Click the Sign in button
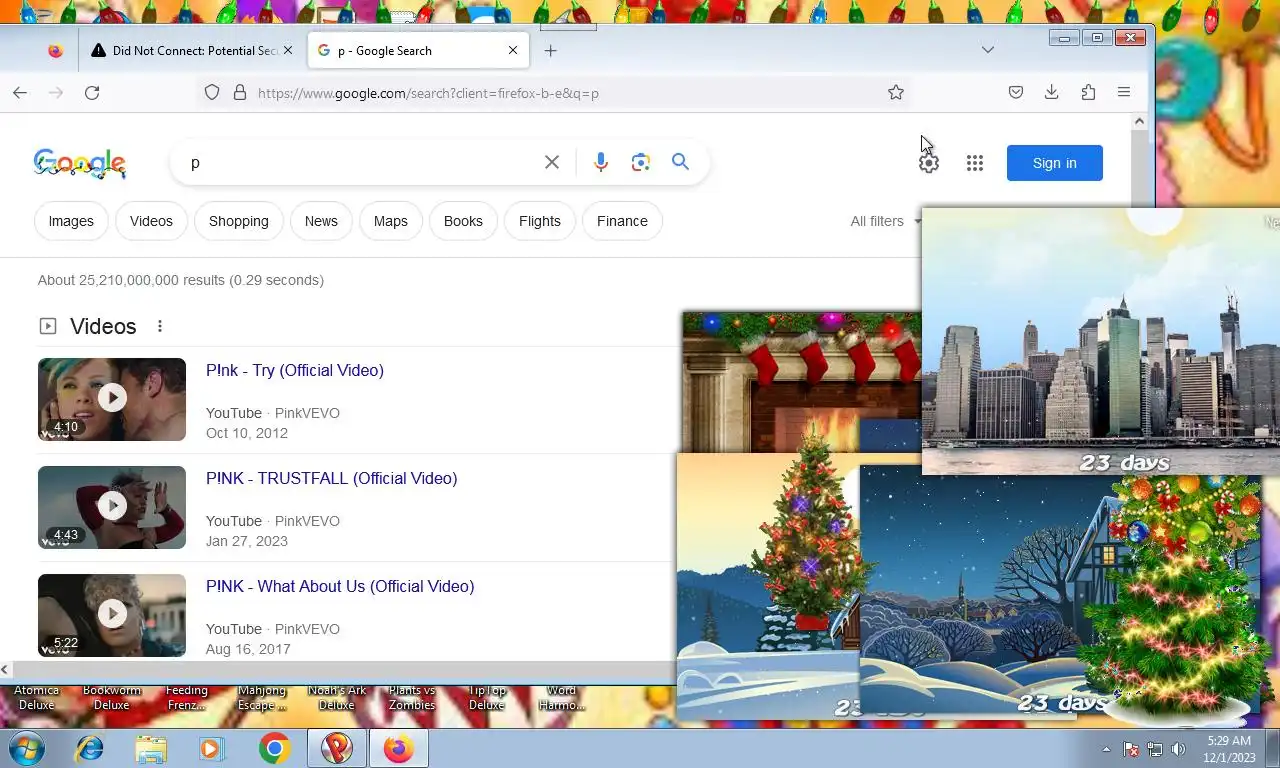1280x768 pixels. click(x=1055, y=163)
